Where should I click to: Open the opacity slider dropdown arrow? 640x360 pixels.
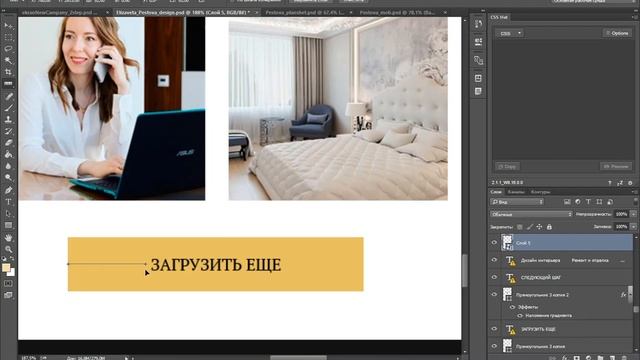[633, 214]
